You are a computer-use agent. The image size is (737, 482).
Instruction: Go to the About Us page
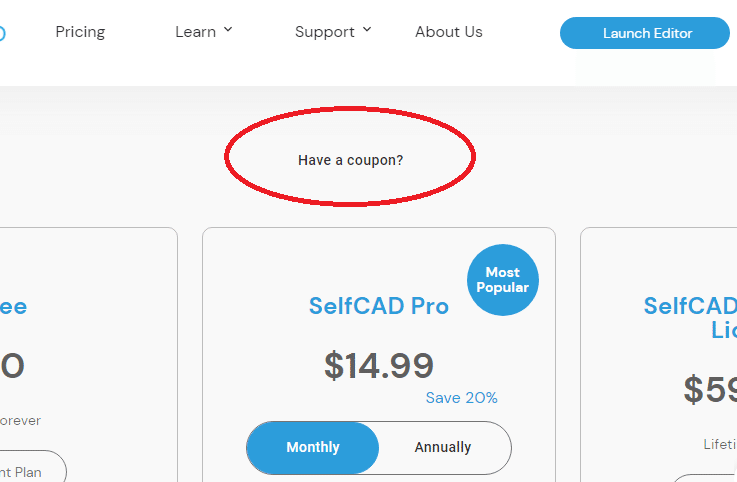click(448, 32)
